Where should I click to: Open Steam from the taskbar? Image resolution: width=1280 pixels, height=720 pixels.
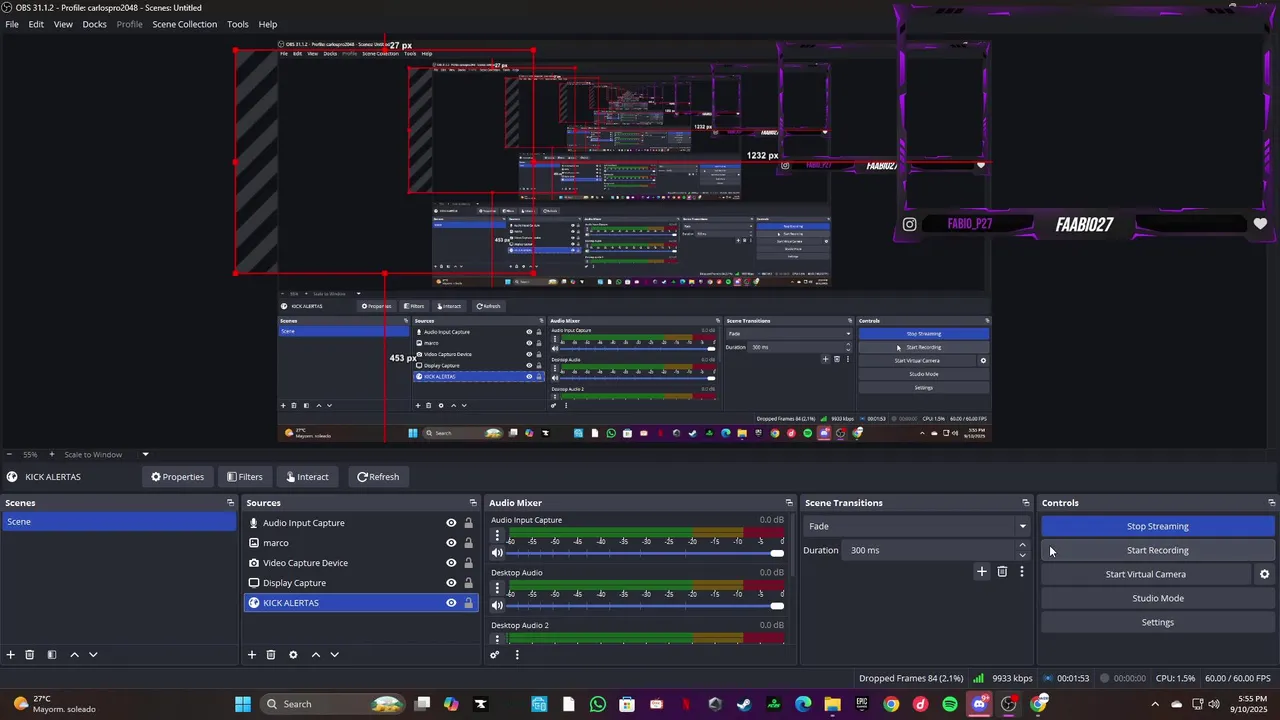744,704
